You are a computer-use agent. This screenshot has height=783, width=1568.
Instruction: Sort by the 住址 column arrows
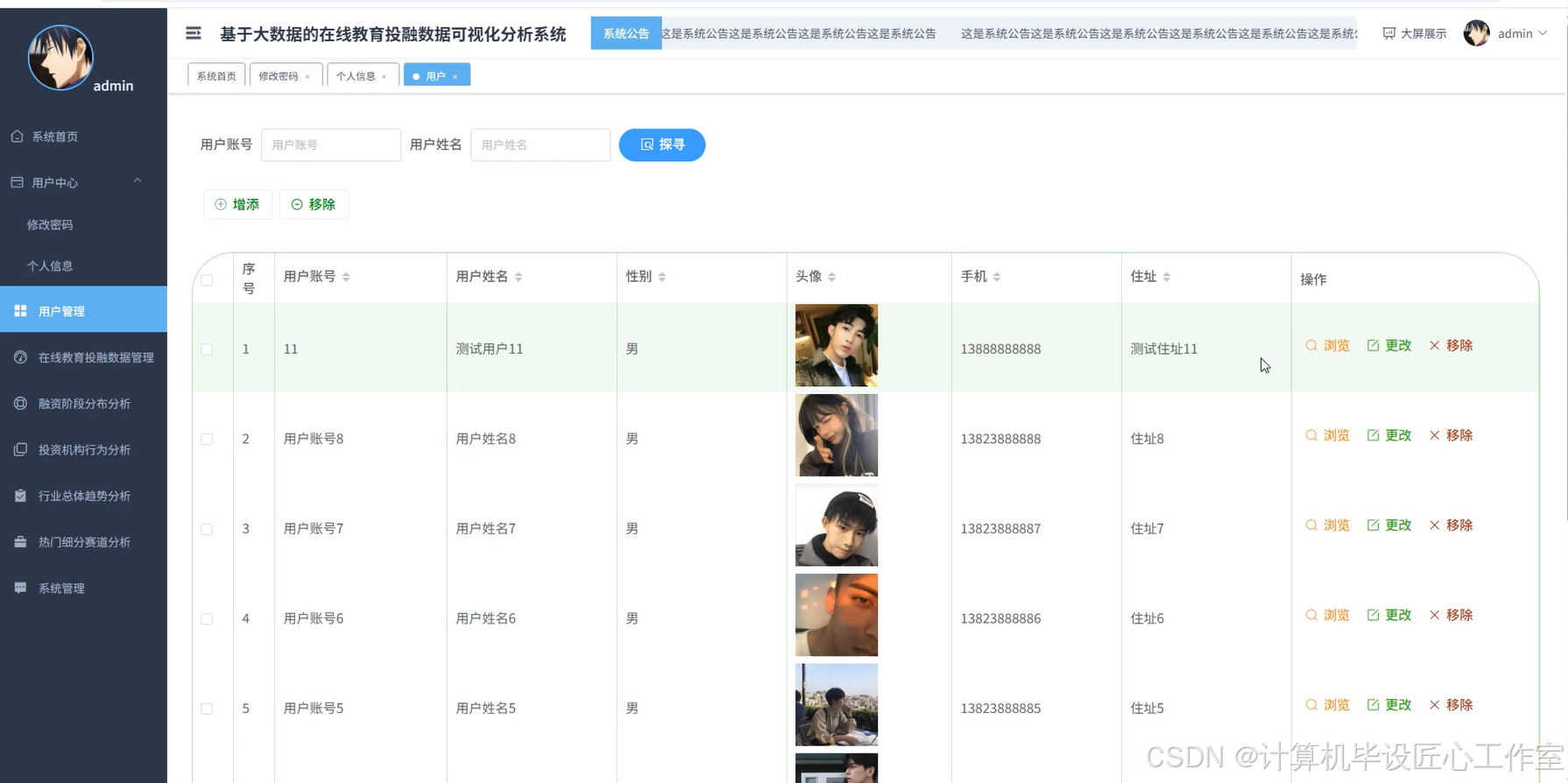click(1167, 277)
